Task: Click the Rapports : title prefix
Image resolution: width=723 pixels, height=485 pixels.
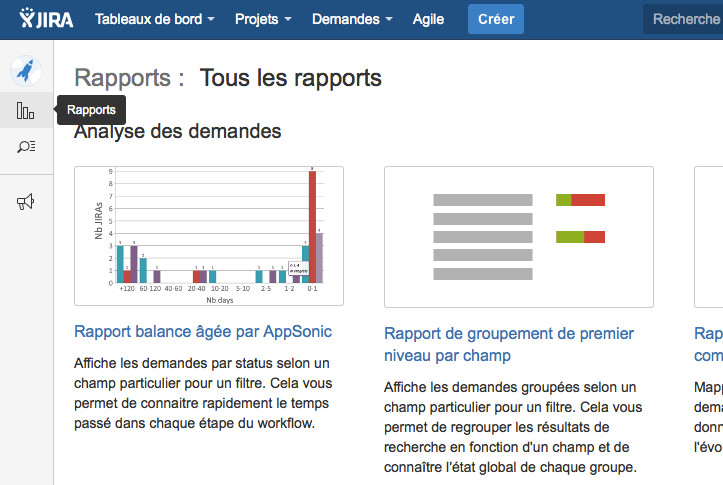Action: tap(130, 78)
